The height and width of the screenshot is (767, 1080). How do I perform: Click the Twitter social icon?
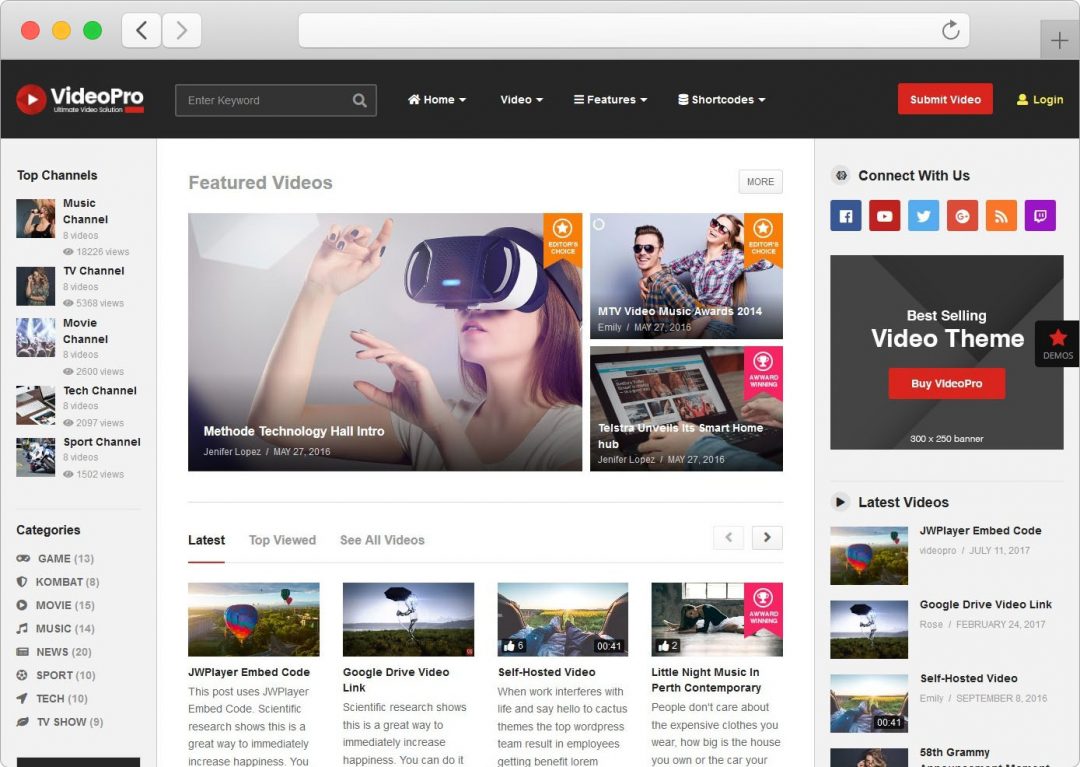[x=923, y=215]
